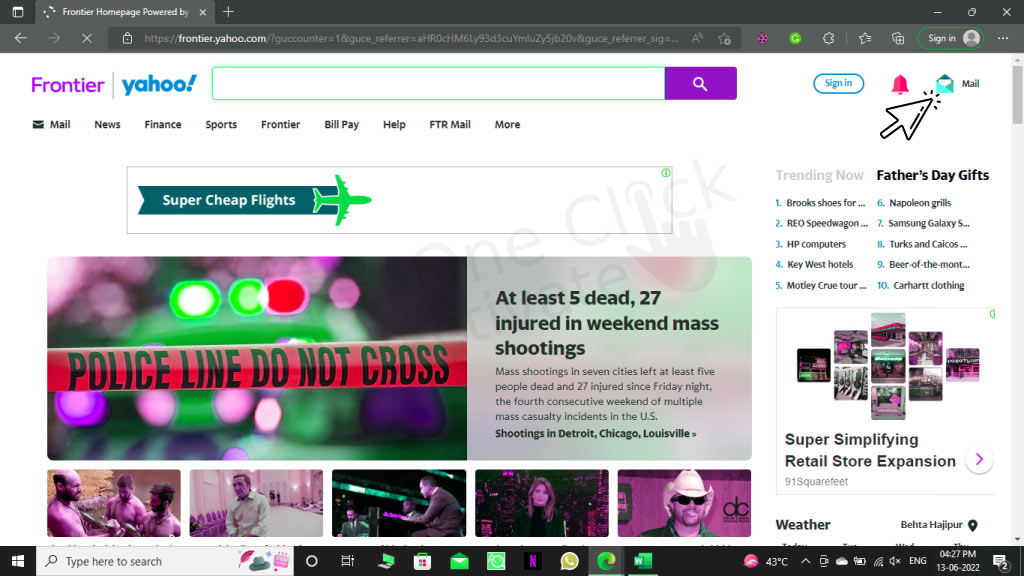
Task: Click the browser address bar URL
Action: (411, 39)
